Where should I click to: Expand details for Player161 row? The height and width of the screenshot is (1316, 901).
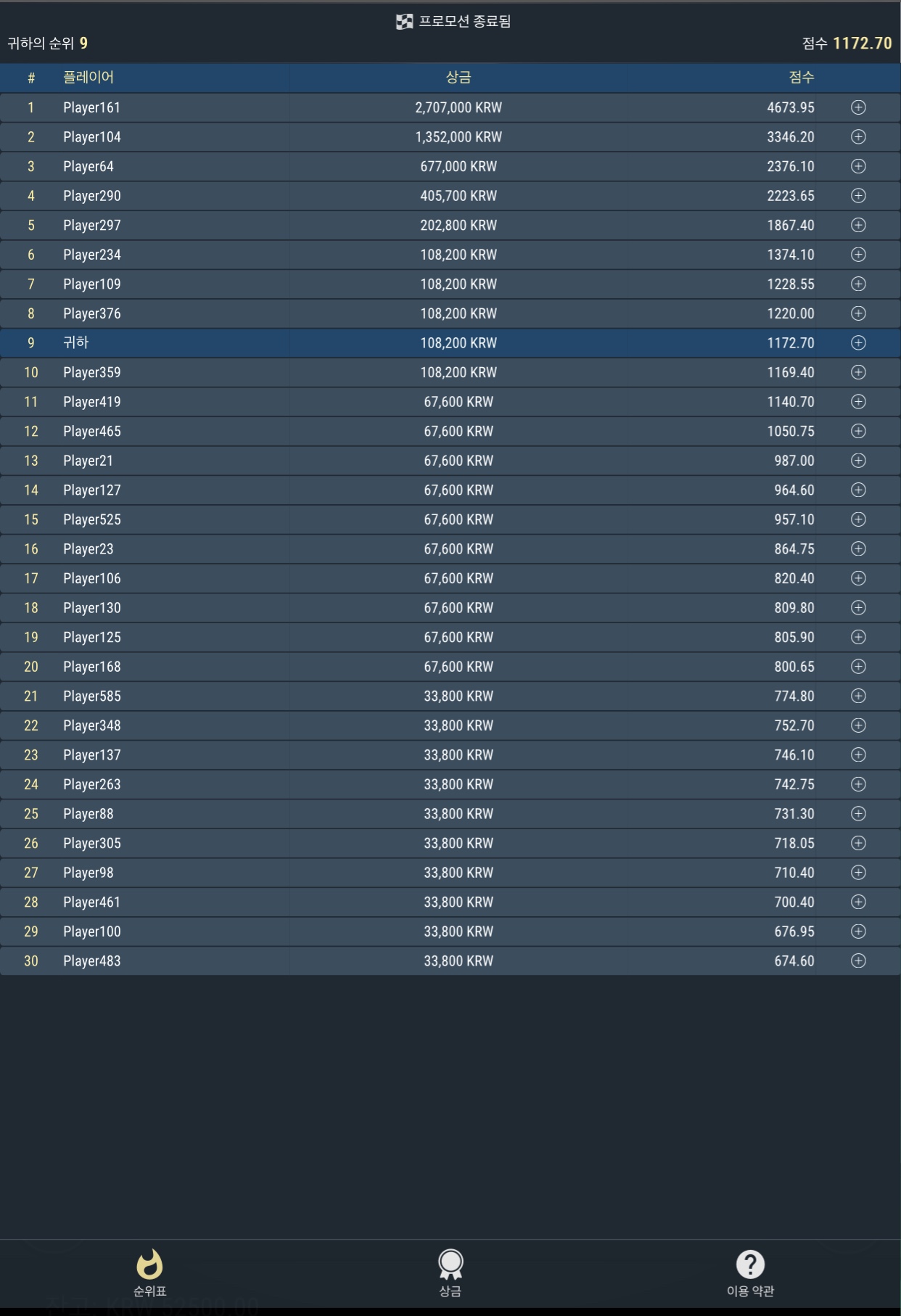[x=858, y=107]
